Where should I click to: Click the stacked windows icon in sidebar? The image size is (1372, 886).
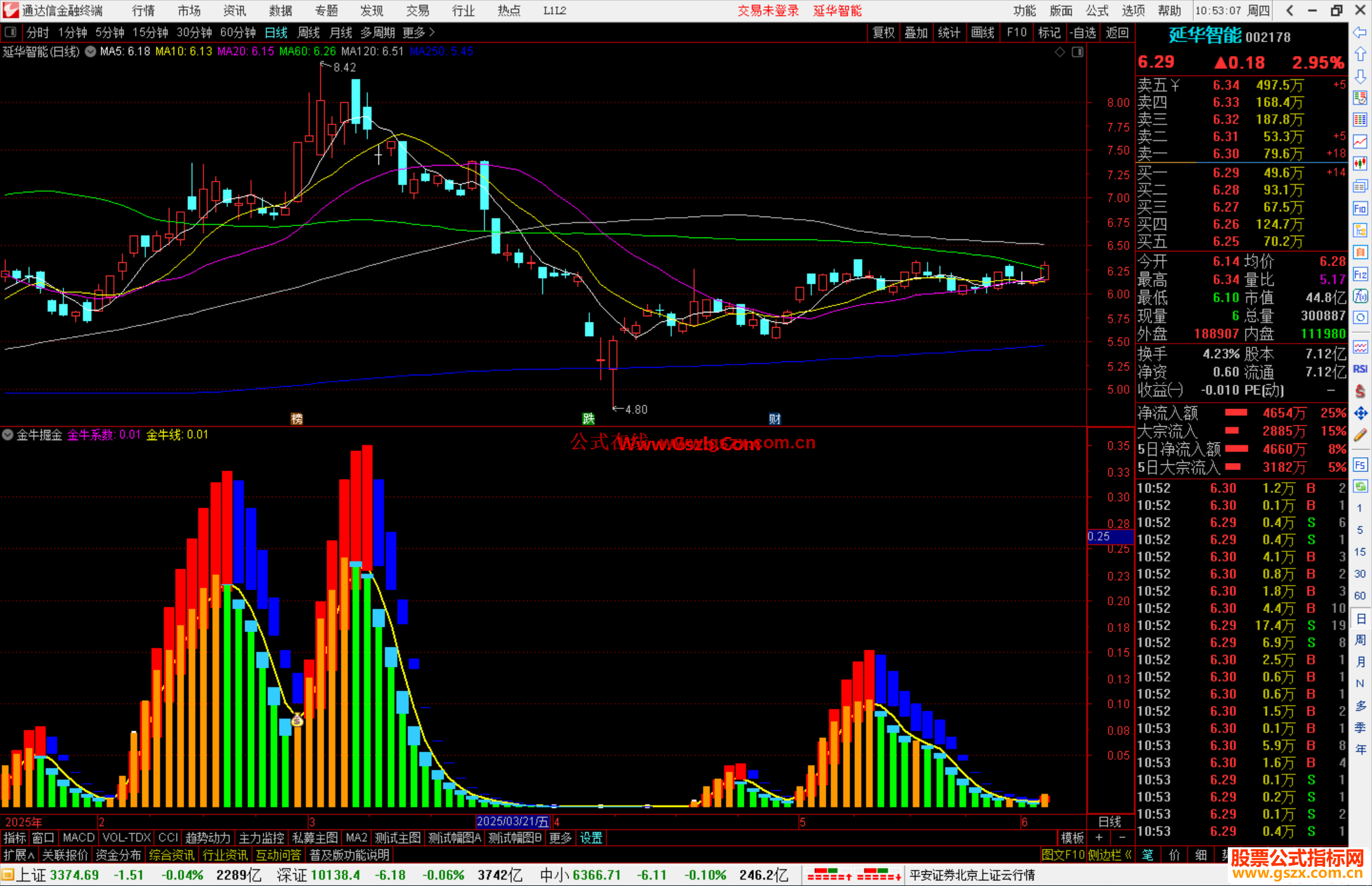[1360, 186]
